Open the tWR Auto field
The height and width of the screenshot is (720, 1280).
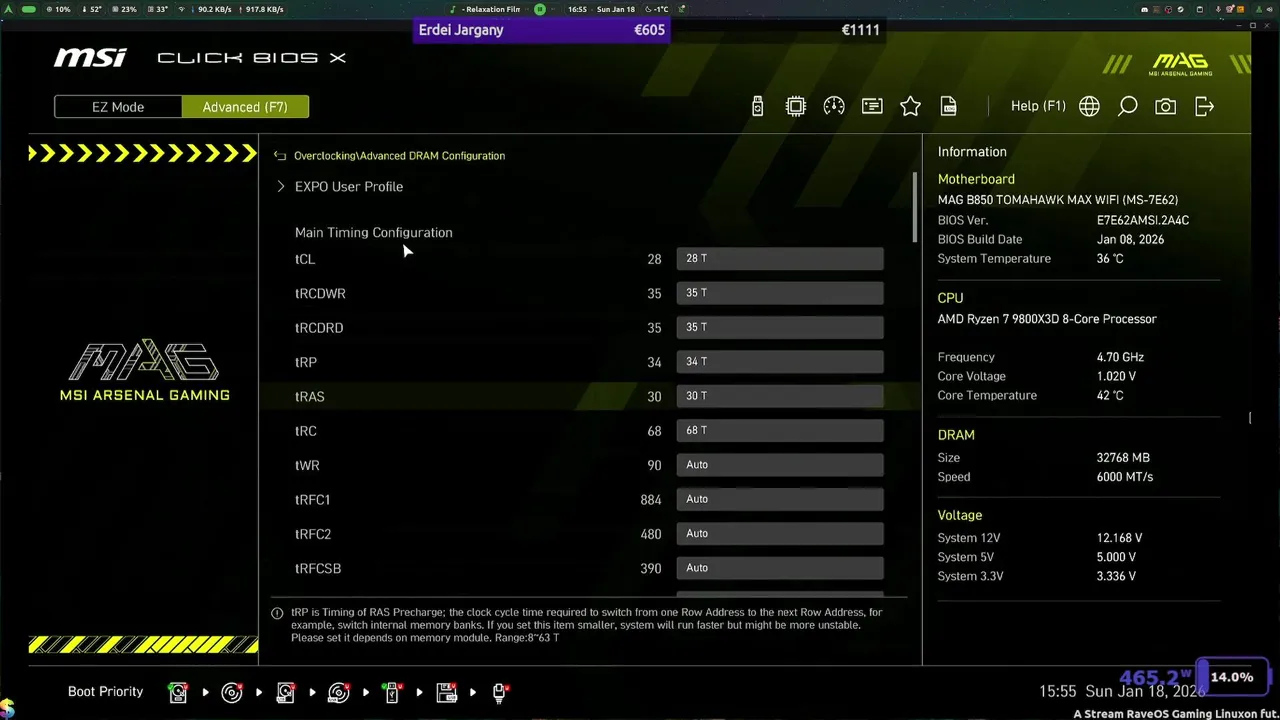[780, 465]
